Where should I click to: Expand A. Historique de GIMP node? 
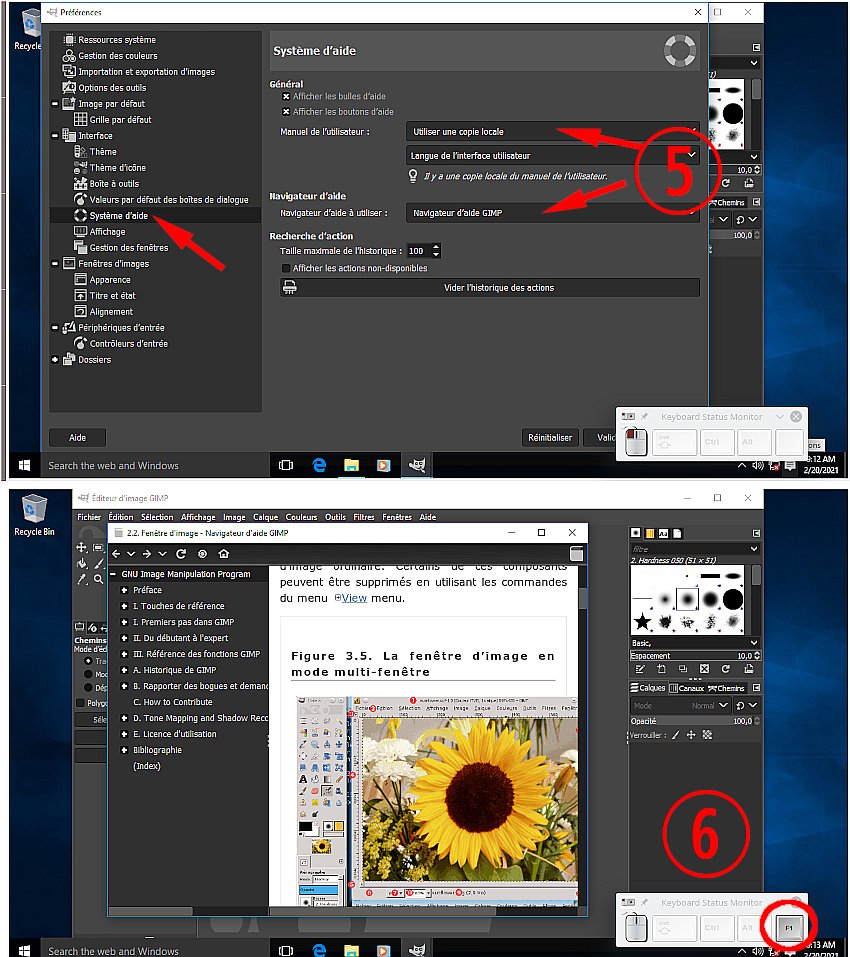coord(124,670)
